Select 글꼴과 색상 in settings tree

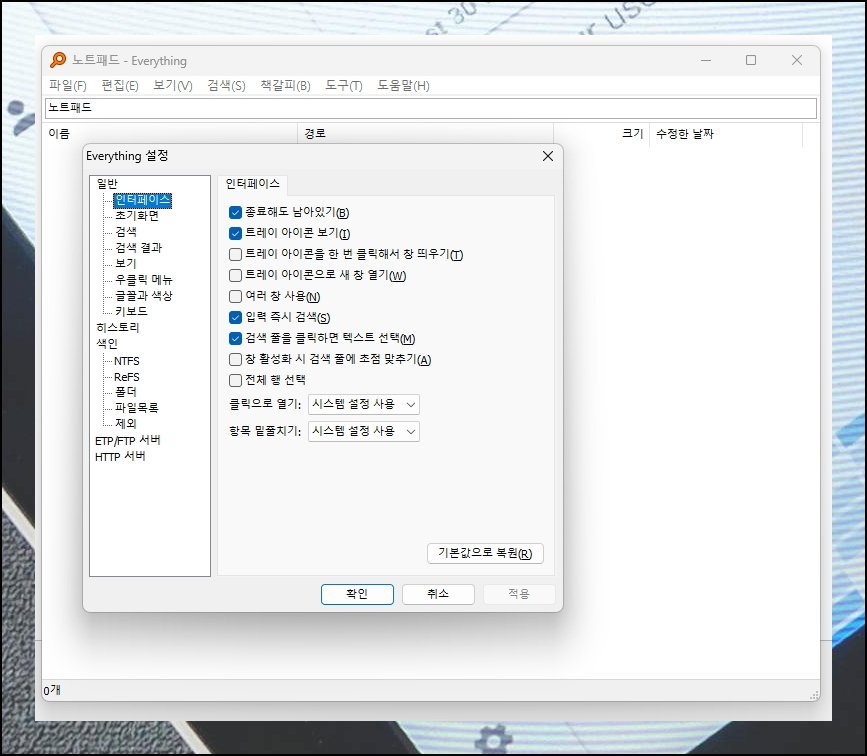click(x=144, y=296)
